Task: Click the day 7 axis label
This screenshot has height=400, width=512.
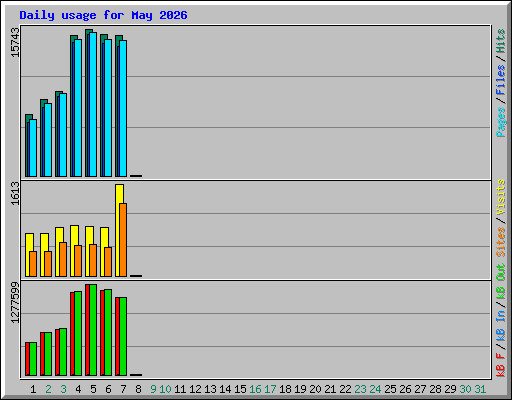Action: click(123, 389)
